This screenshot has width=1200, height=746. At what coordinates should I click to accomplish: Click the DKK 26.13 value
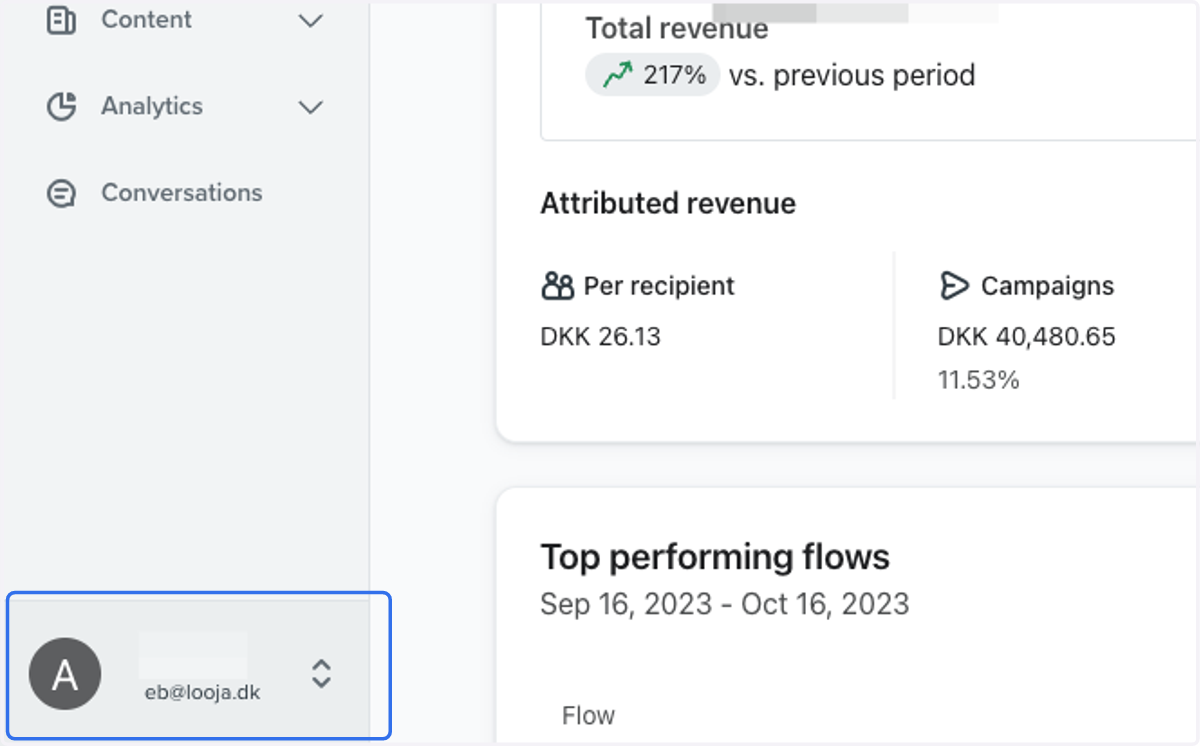click(601, 336)
